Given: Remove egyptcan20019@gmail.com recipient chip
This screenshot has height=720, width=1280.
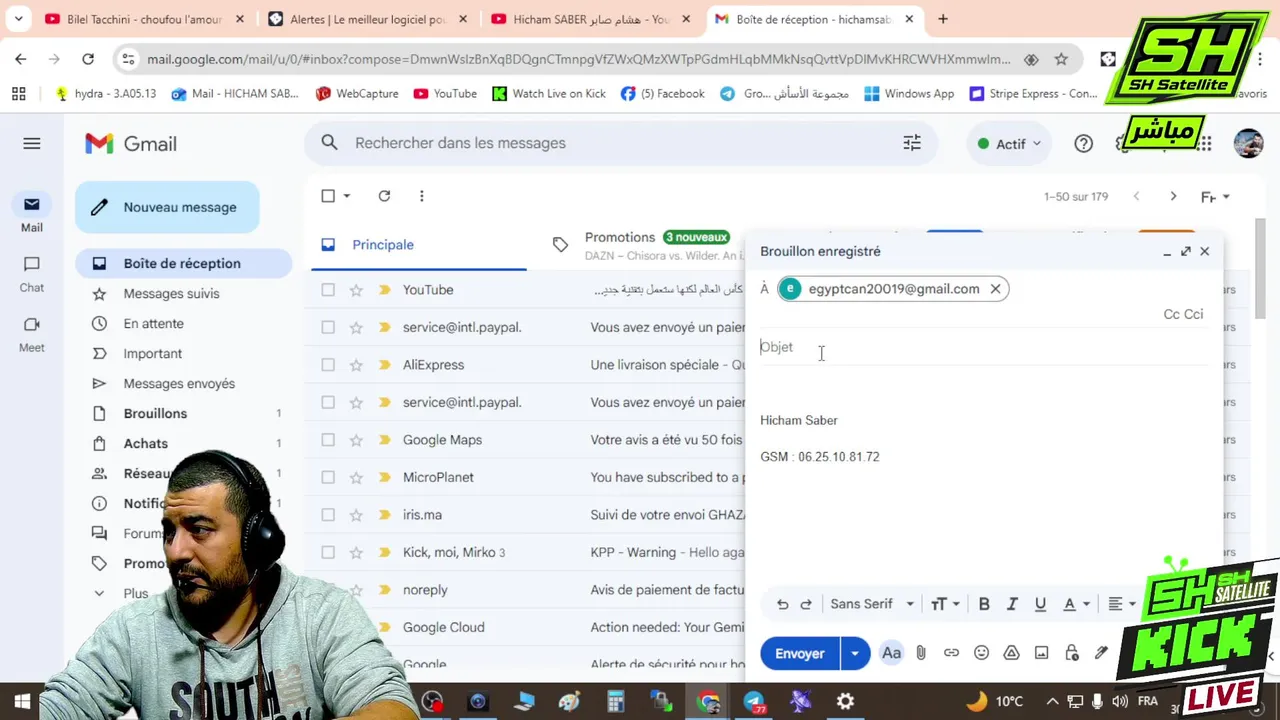Looking at the screenshot, I should [x=995, y=289].
